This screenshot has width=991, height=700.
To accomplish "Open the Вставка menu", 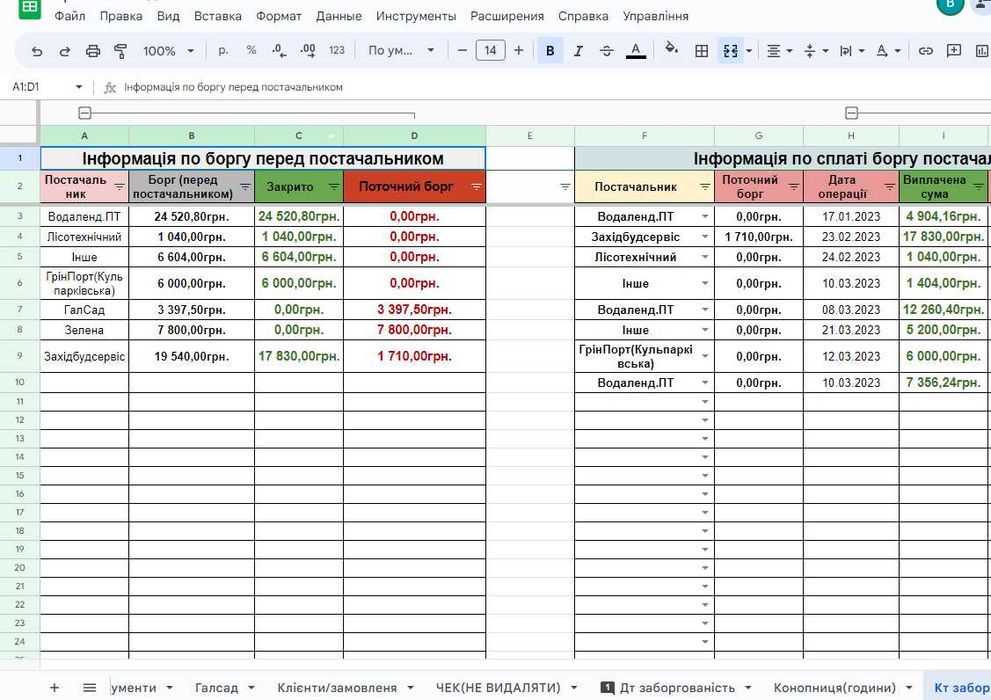I will [x=217, y=16].
